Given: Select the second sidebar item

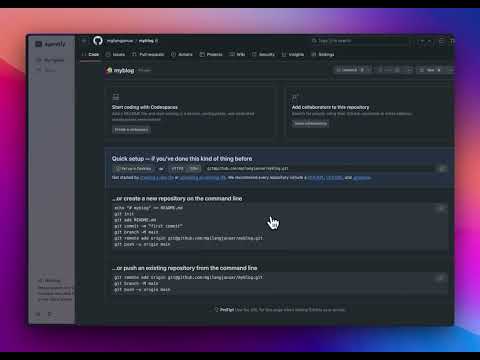Looking at the screenshot, I should point(46,70).
